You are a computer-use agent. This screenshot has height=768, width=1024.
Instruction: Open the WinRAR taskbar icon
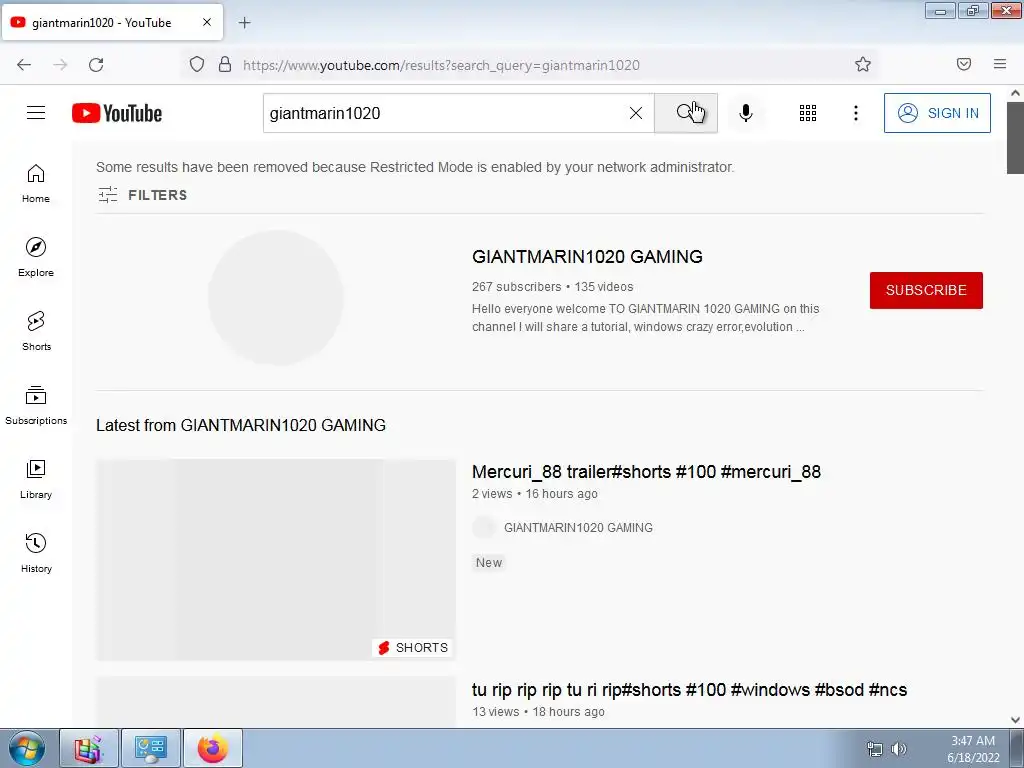click(x=89, y=748)
